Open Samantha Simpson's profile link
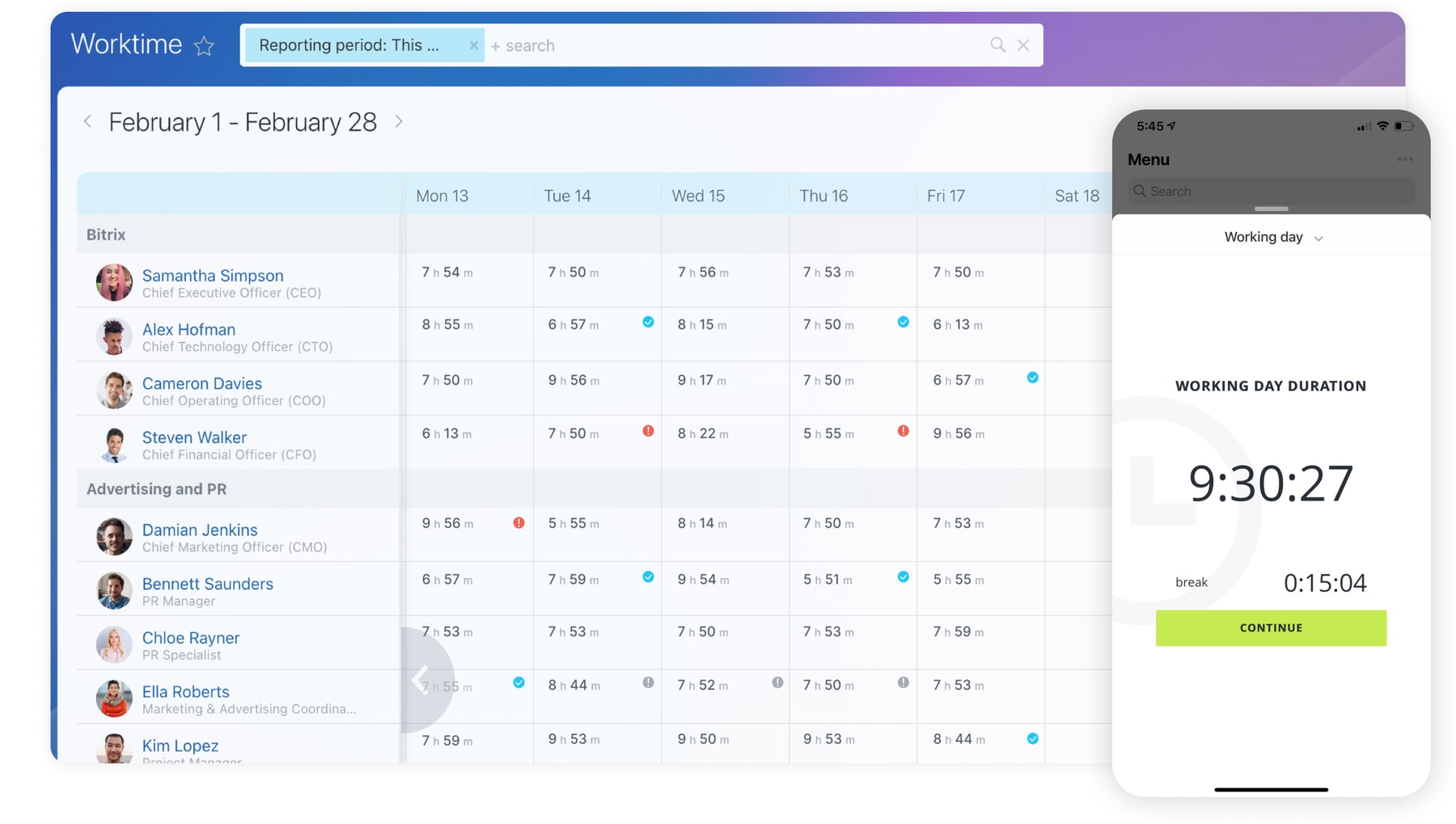This screenshot has height=824, width=1456. [x=213, y=276]
